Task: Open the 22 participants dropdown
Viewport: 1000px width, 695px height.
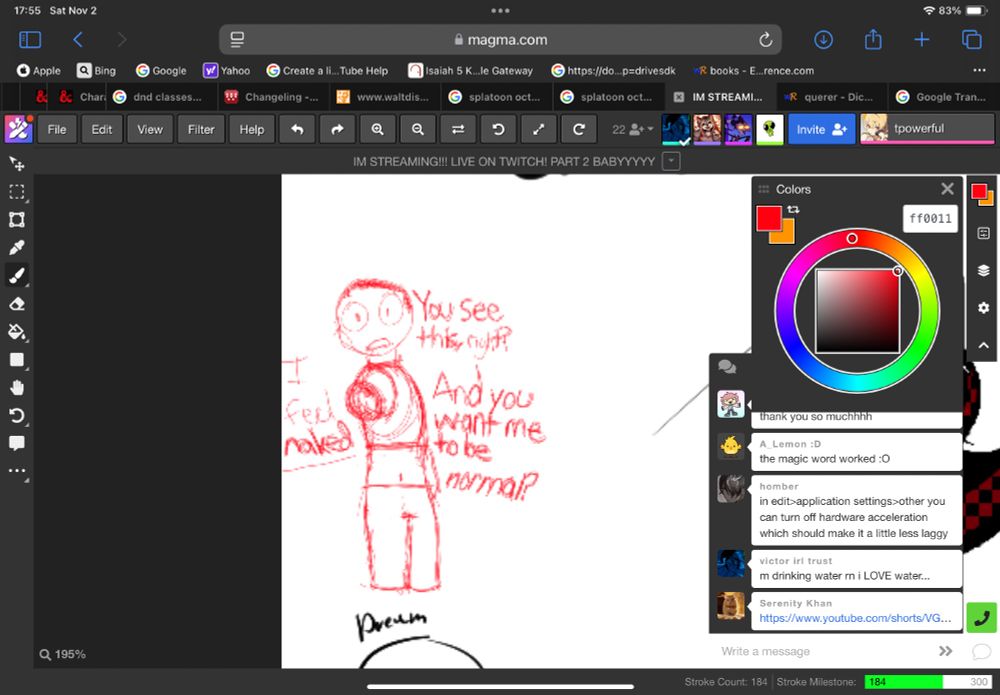Action: (632, 129)
